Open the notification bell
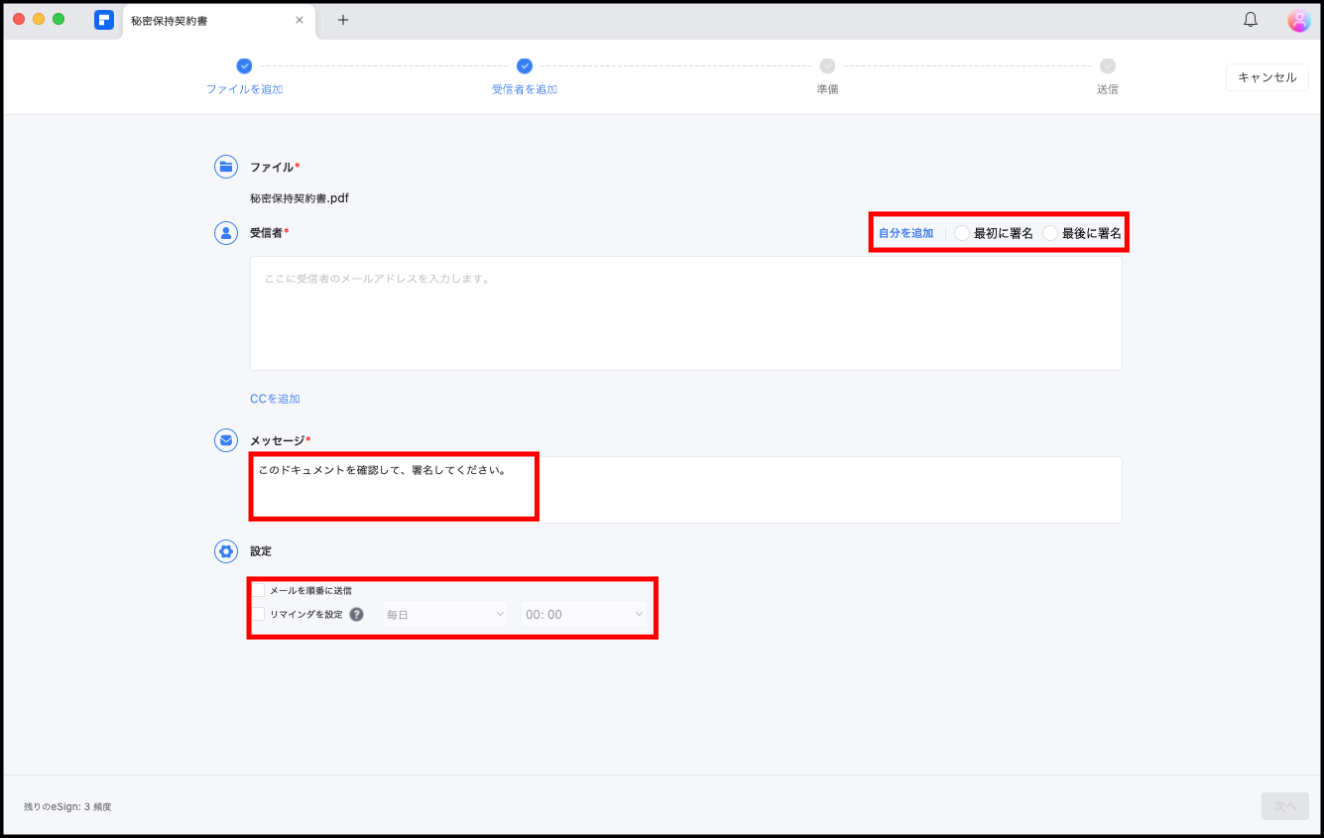This screenshot has height=838, width=1324. click(1250, 20)
